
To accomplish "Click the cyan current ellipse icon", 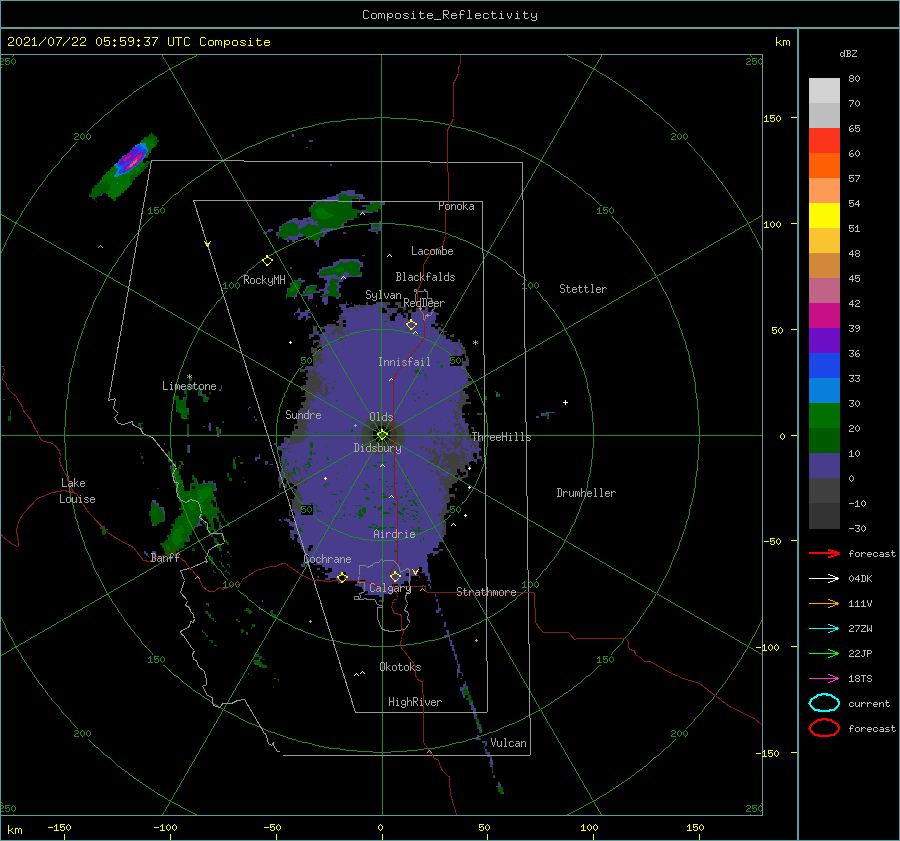I will point(824,703).
